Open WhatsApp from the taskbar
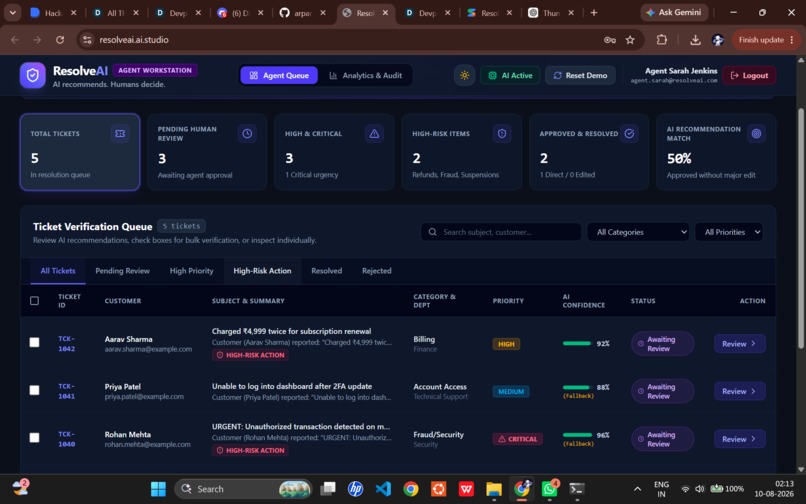The width and height of the screenshot is (806, 504). [x=549, y=489]
